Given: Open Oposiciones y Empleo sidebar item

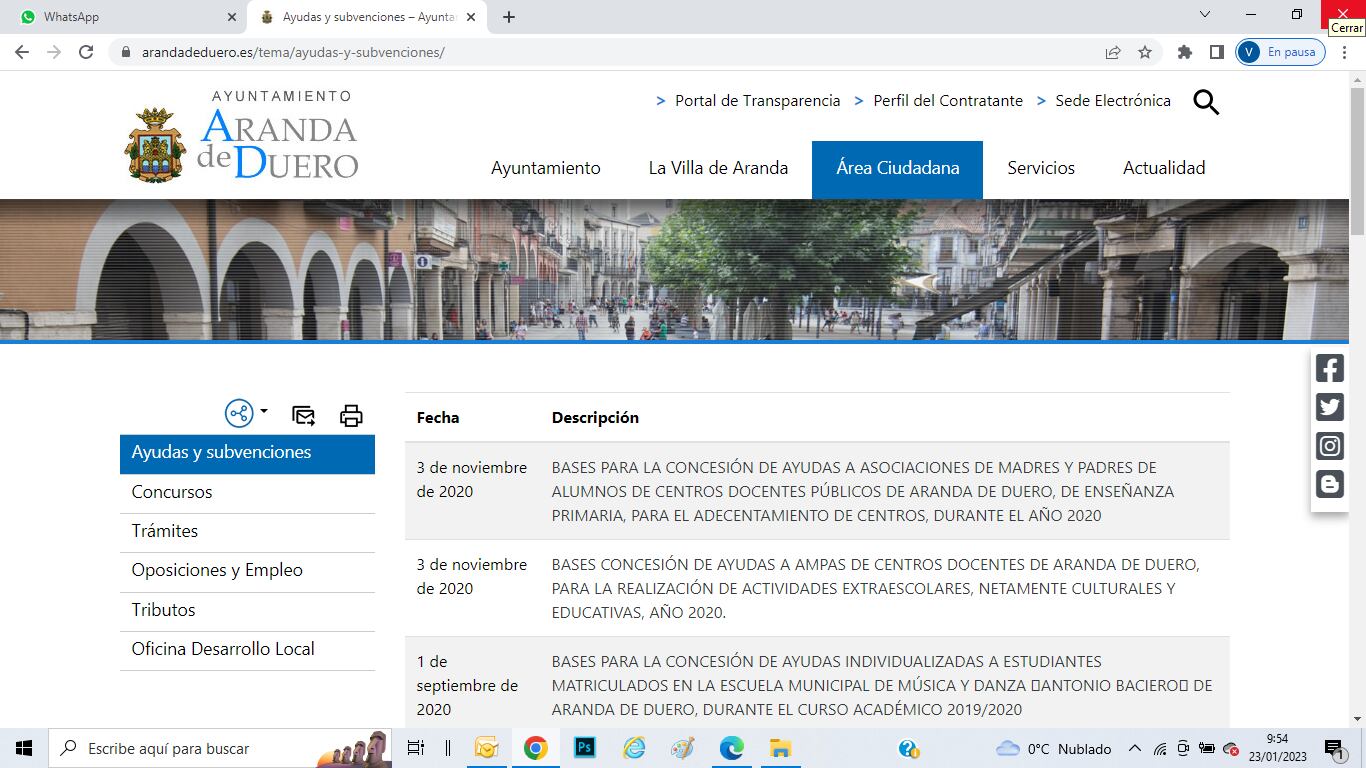Looking at the screenshot, I should [247, 570].
